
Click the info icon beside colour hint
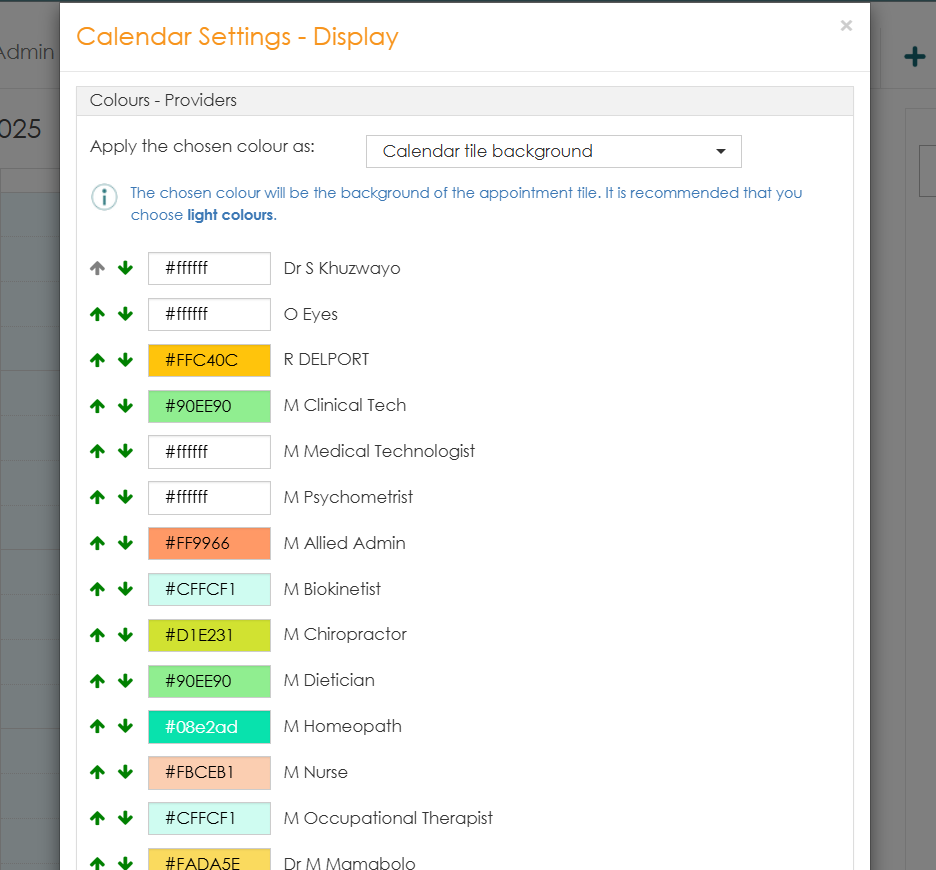pyautogui.click(x=104, y=197)
